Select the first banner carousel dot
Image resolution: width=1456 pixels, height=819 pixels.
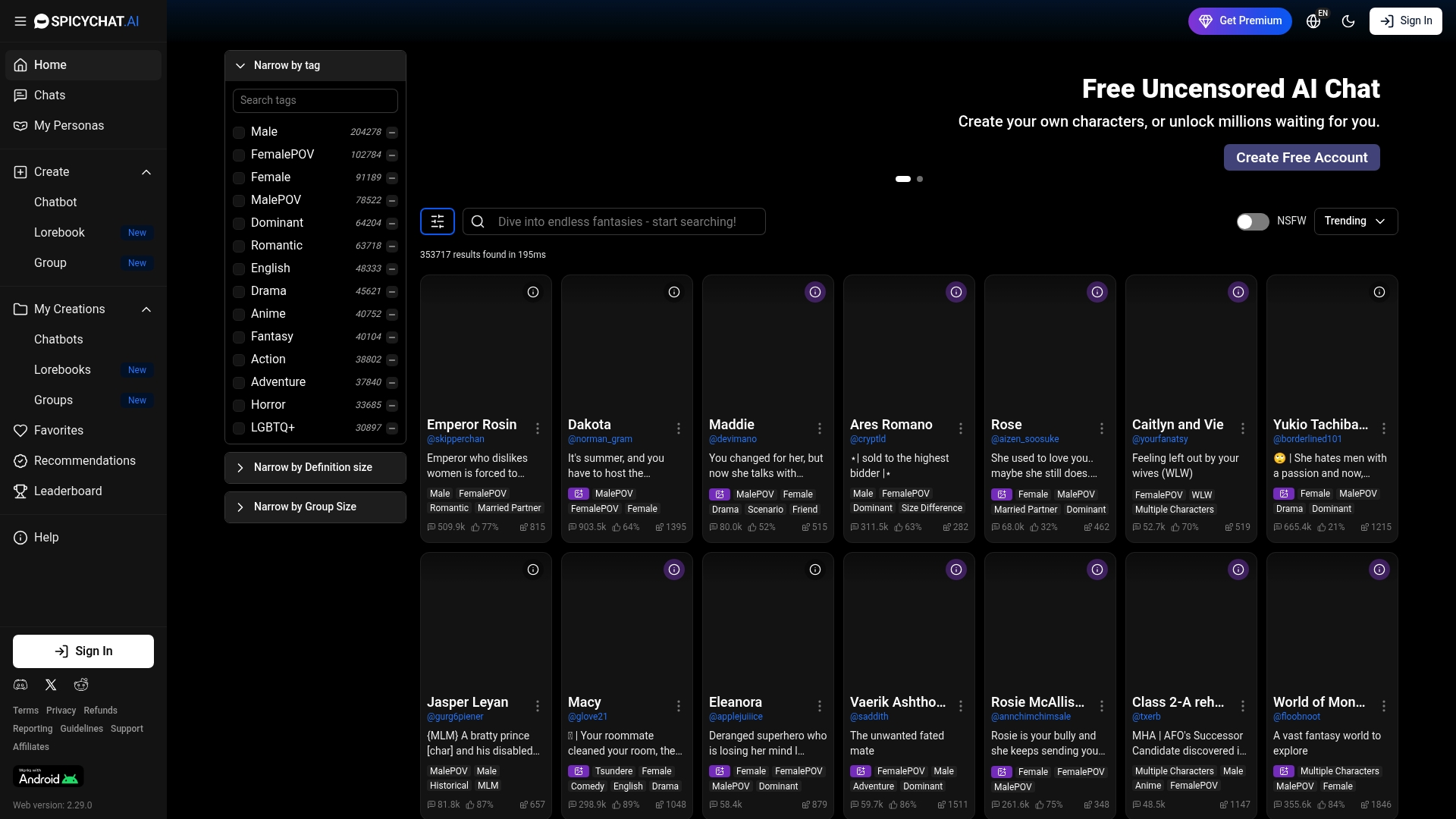903,179
